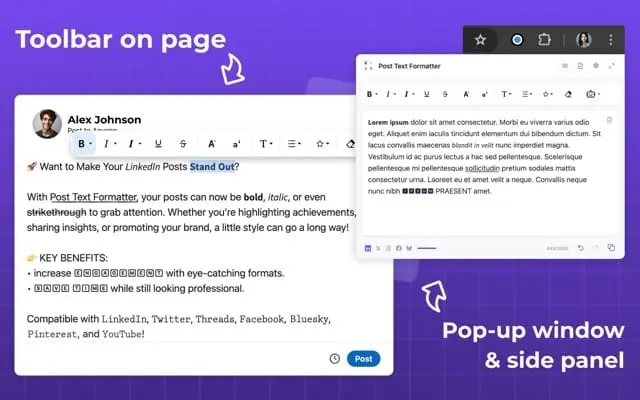
Task: Click the eraser icon in the popup toolbar
Action: coord(568,94)
